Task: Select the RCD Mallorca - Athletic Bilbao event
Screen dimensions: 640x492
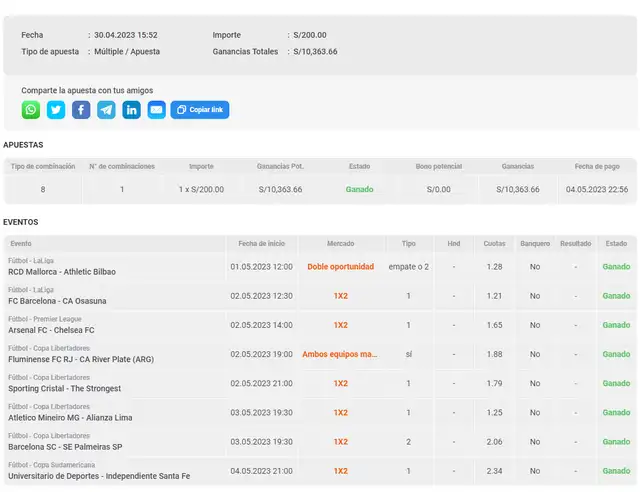Action: click(62, 272)
